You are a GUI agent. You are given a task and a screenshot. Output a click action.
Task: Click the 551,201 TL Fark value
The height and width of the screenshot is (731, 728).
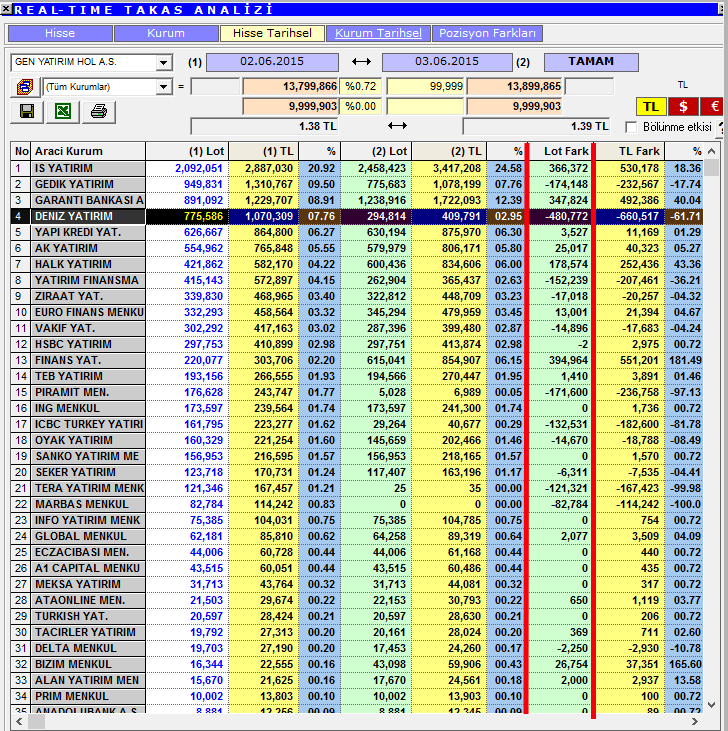[639, 360]
